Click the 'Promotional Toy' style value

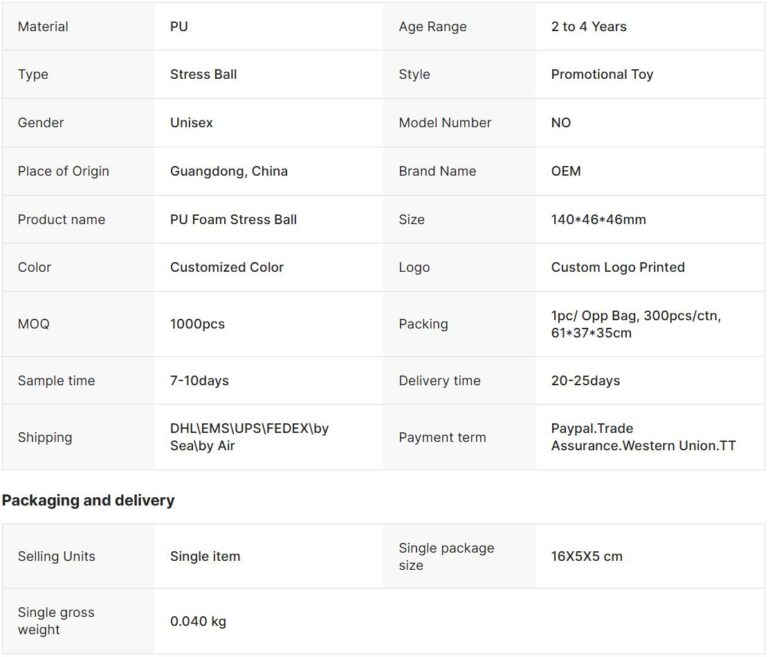tap(602, 74)
